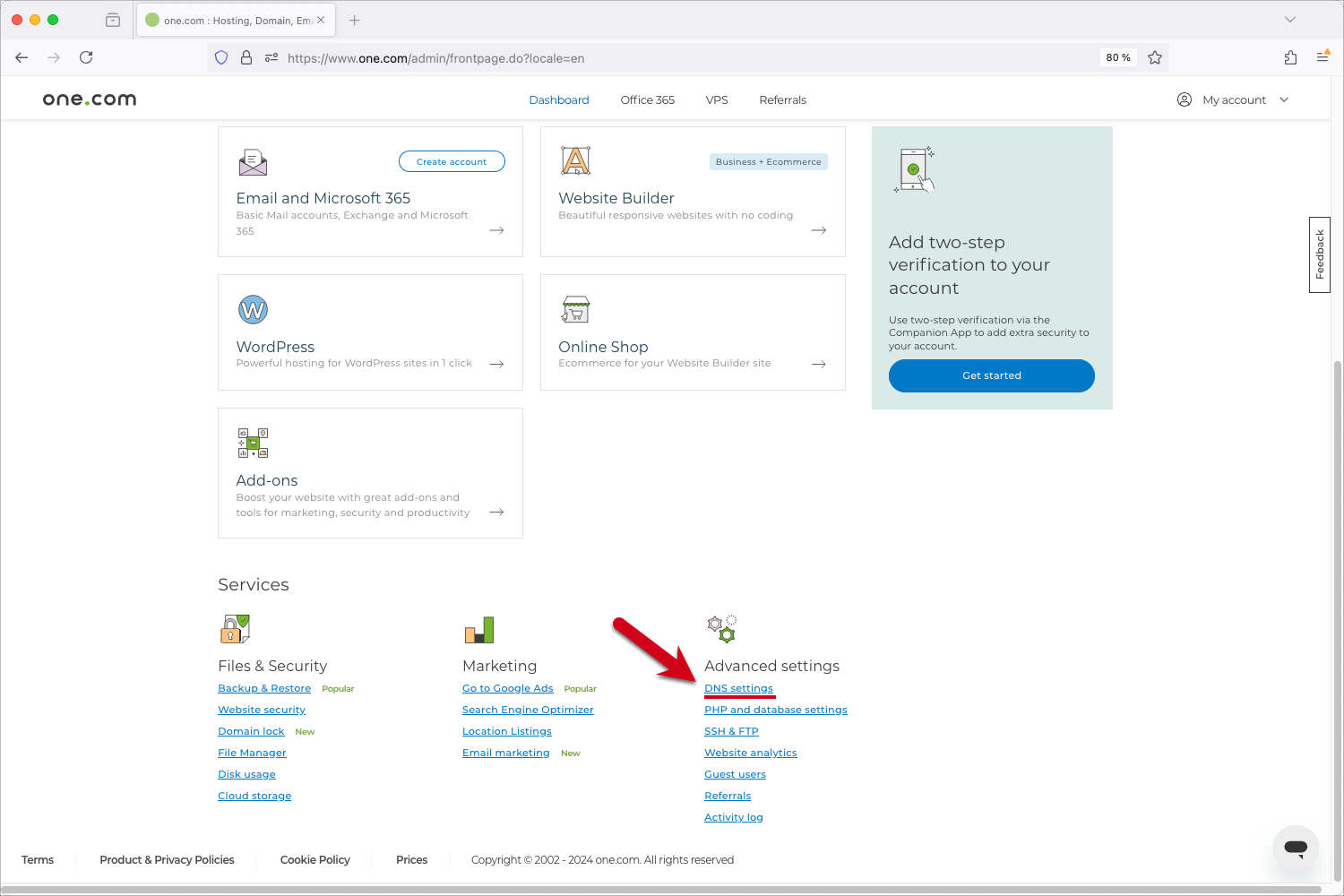Open the list all tabs chevron
The height and width of the screenshot is (896, 1344).
tap(1290, 20)
